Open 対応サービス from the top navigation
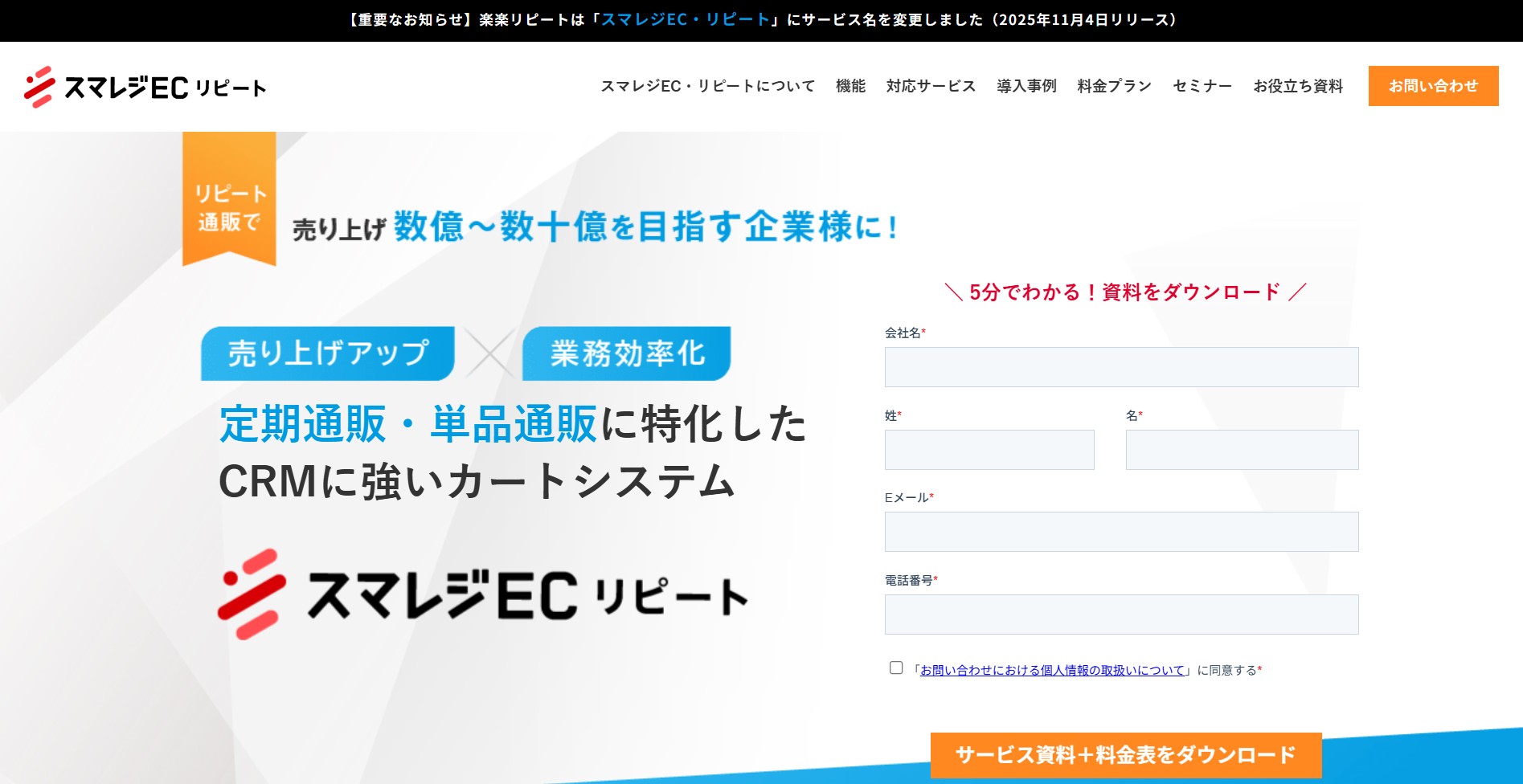The height and width of the screenshot is (784, 1523). coord(929,86)
